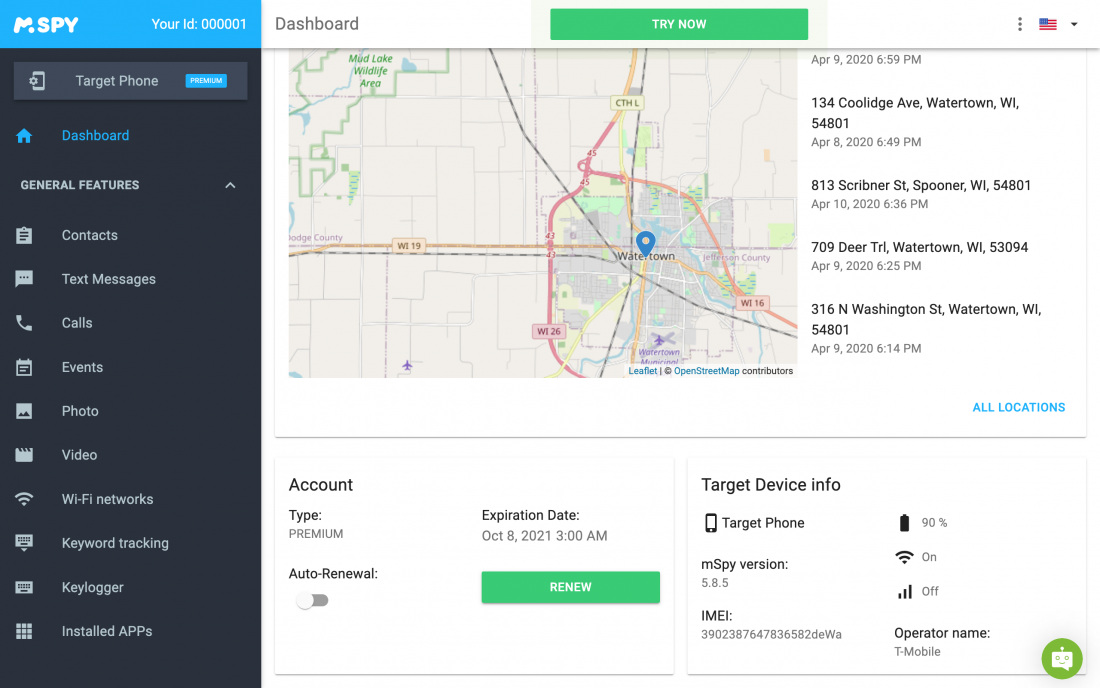
Task: Click the IMEI number value
Action: click(771, 635)
